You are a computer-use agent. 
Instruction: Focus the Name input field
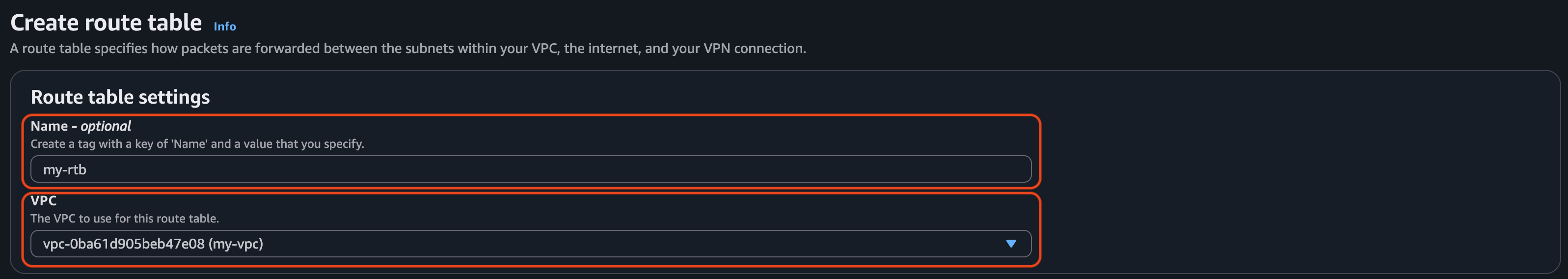[x=530, y=169]
